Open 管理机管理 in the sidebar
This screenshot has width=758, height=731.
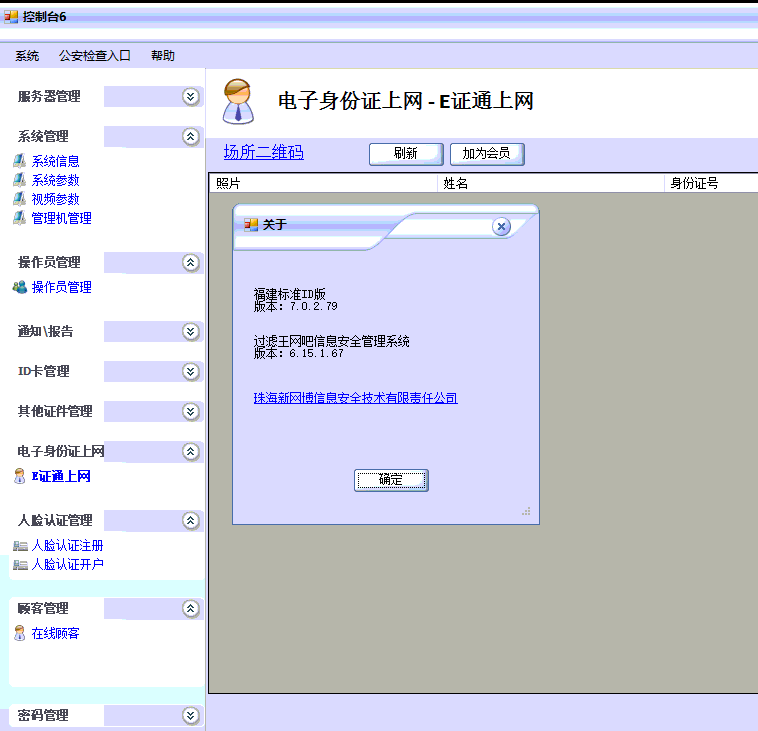61,218
